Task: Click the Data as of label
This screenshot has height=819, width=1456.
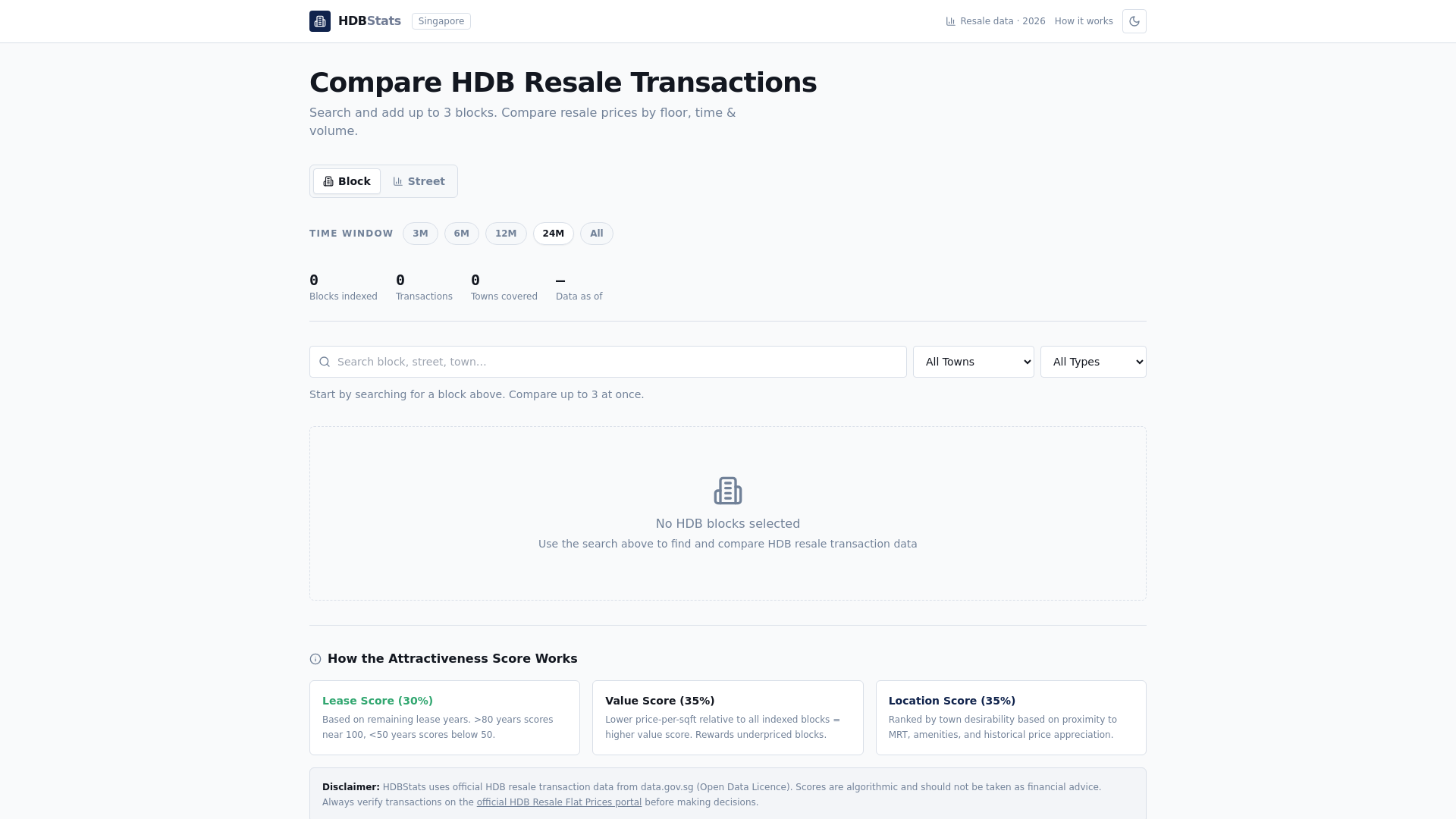Action: [579, 297]
